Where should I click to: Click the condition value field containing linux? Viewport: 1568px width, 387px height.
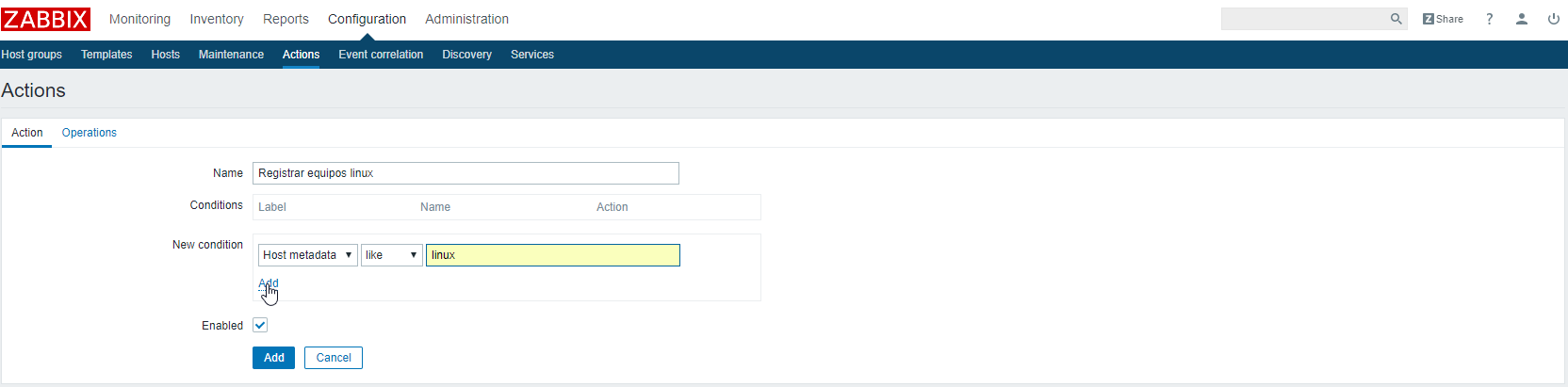[553, 255]
